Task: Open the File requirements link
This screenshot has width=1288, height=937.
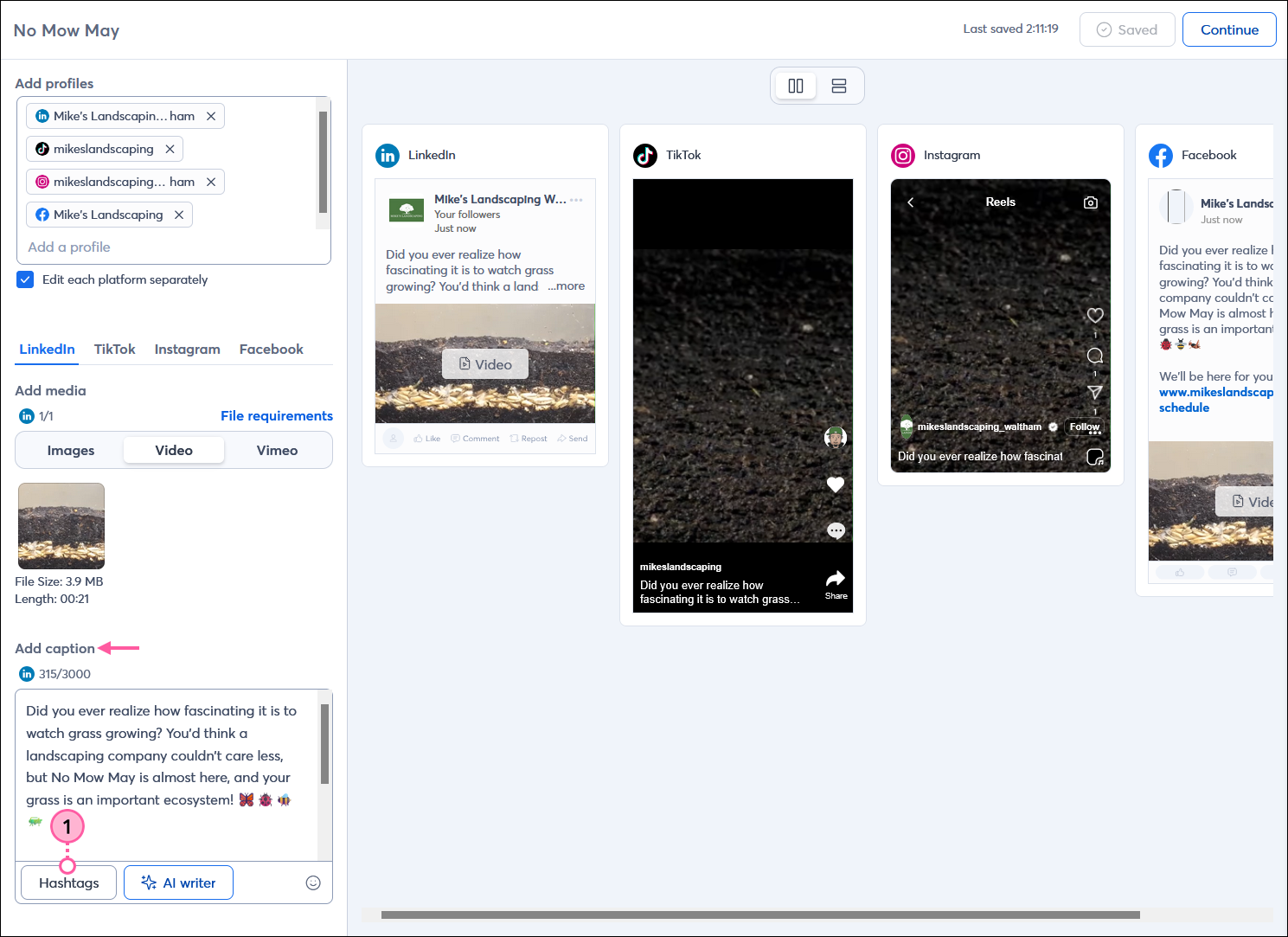Action: point(277,415)
